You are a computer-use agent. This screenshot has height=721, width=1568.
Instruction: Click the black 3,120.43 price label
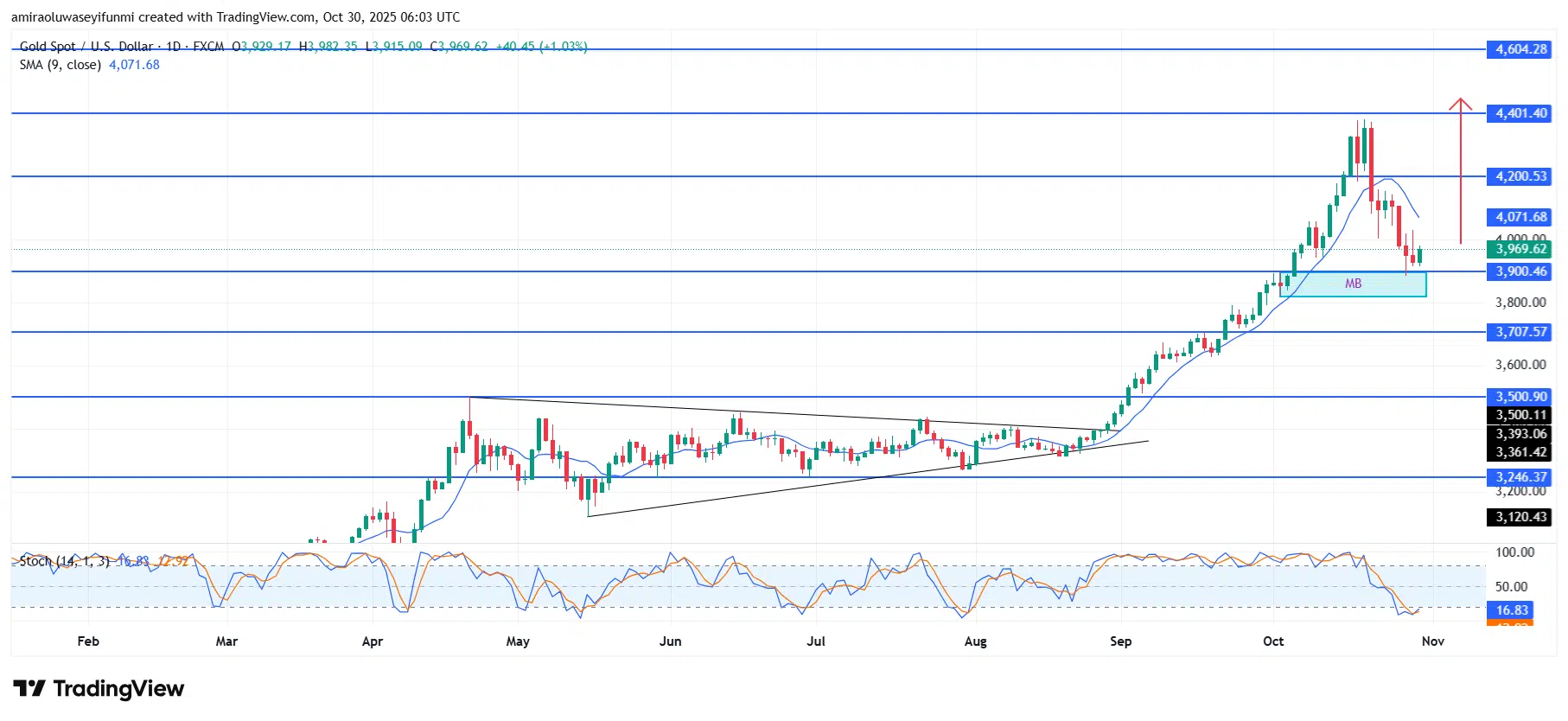[1520, 517]
